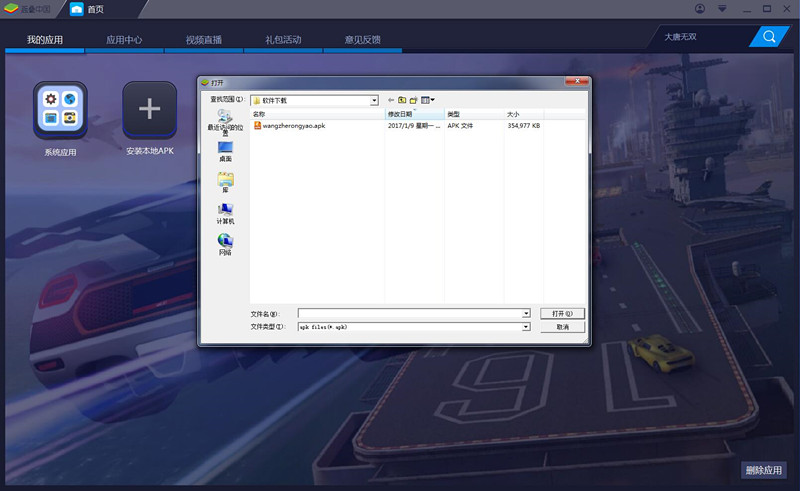Screen dimensions: 800x491
Task: Click the Open (打开) button
Action: tap(562, 313)
